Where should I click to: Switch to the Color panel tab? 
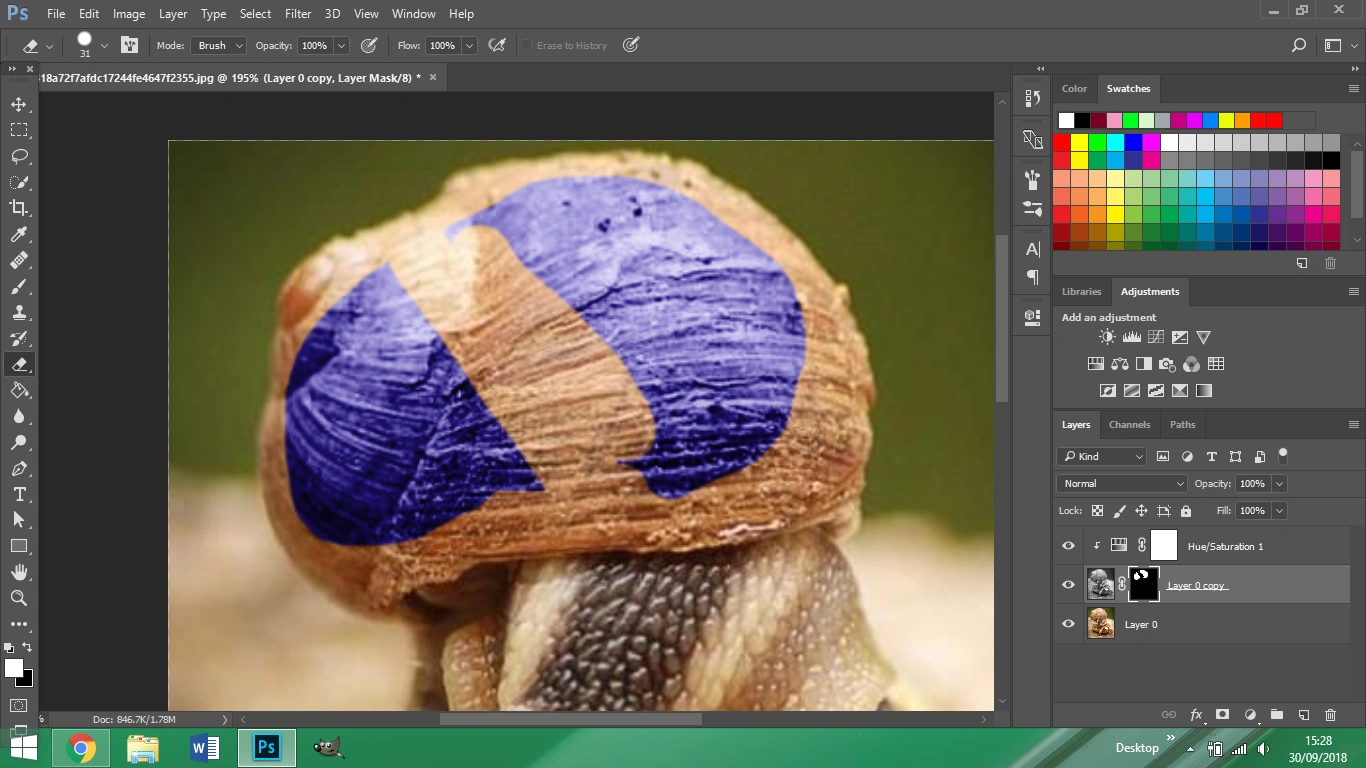pos(1074,89)
